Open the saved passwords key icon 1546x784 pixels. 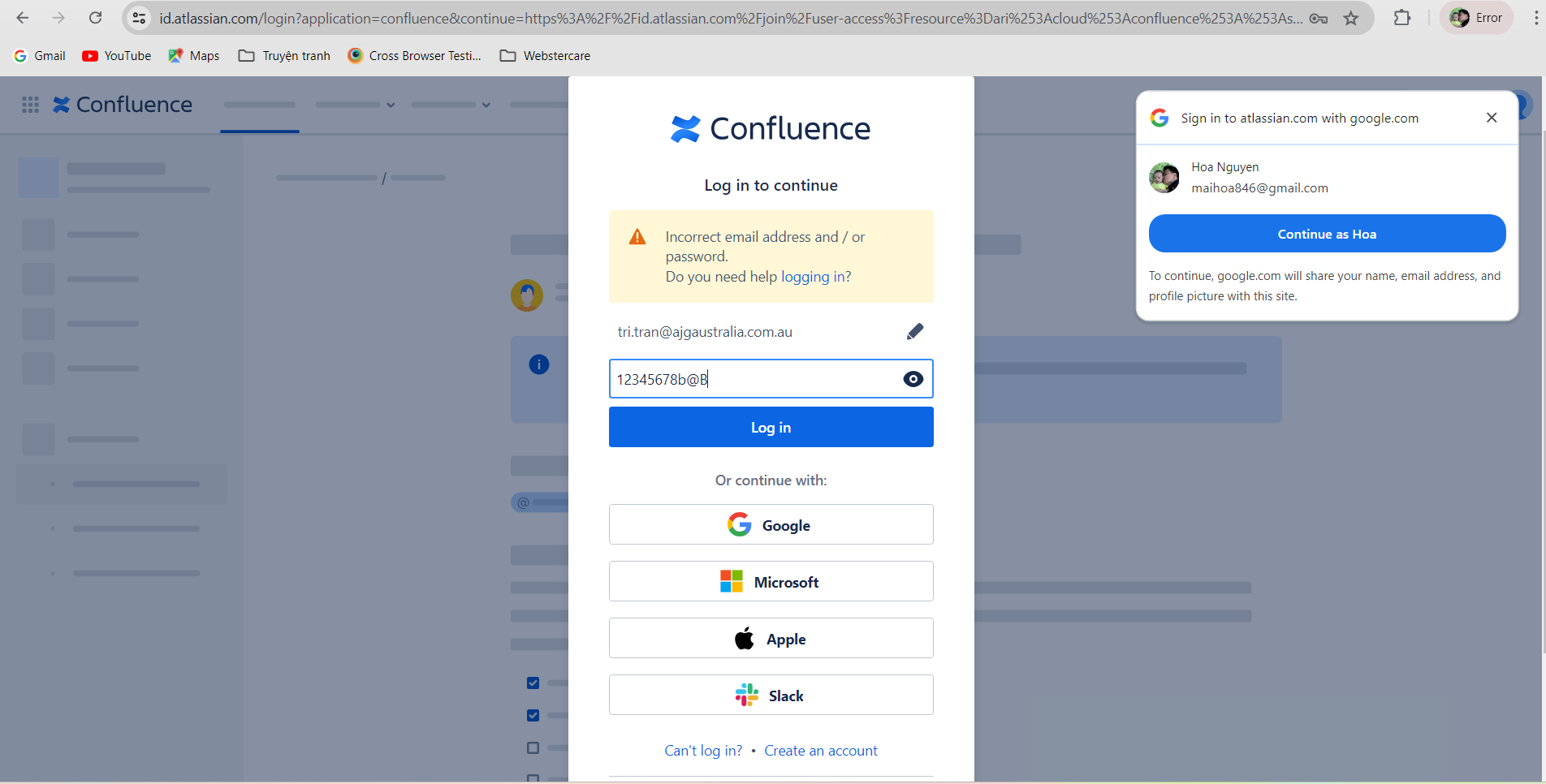[1319, 18]
